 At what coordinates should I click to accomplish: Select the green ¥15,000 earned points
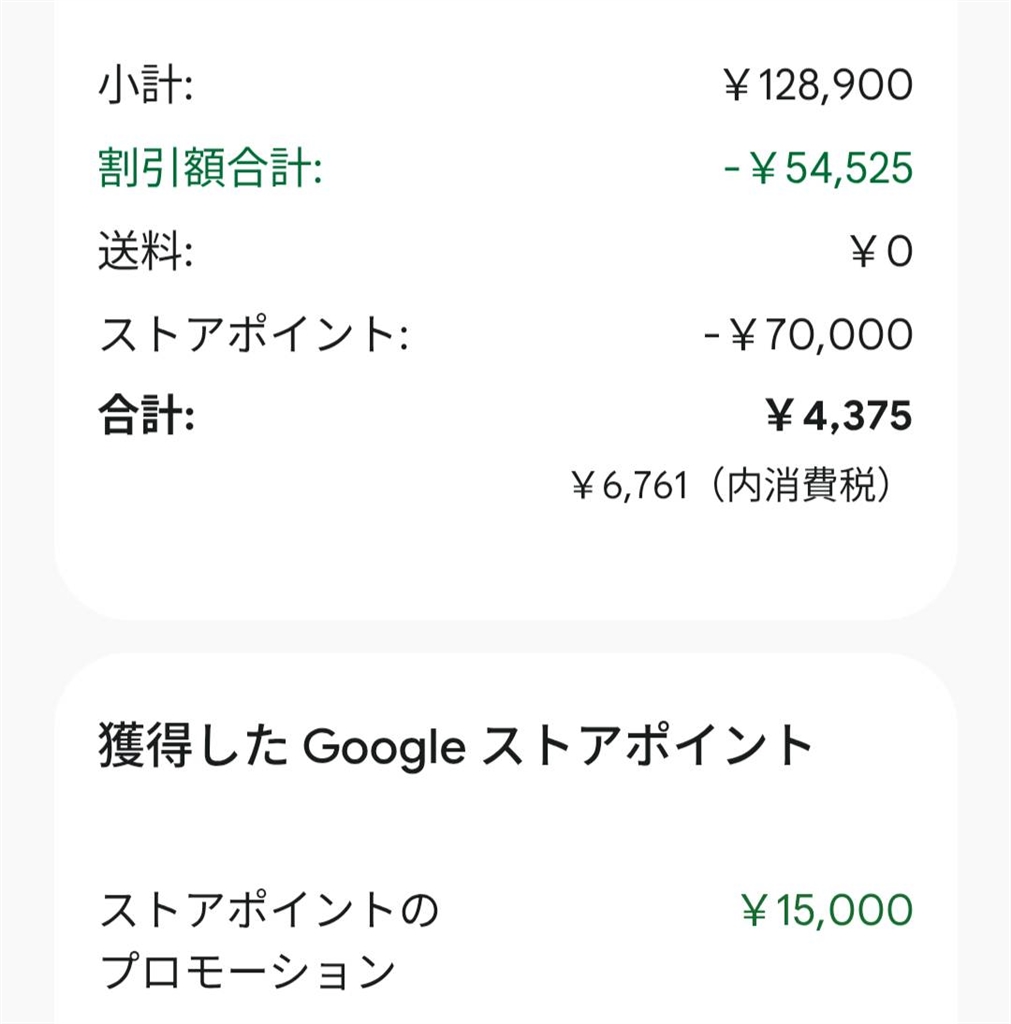pos(826,911)
